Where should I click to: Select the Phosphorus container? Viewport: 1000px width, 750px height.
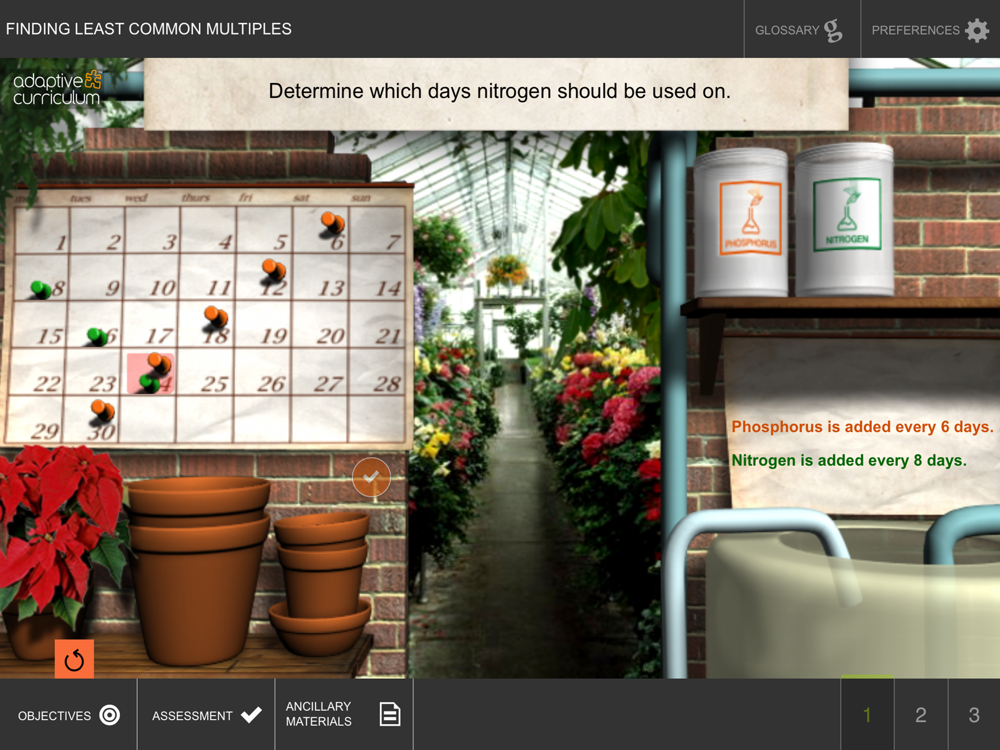[x=741, y=222]
